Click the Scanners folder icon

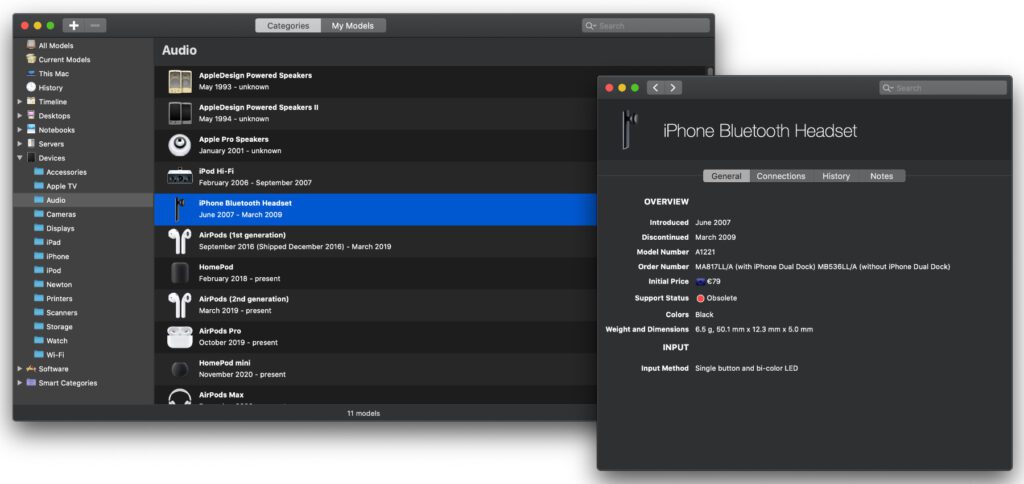(x=39, y=313)
